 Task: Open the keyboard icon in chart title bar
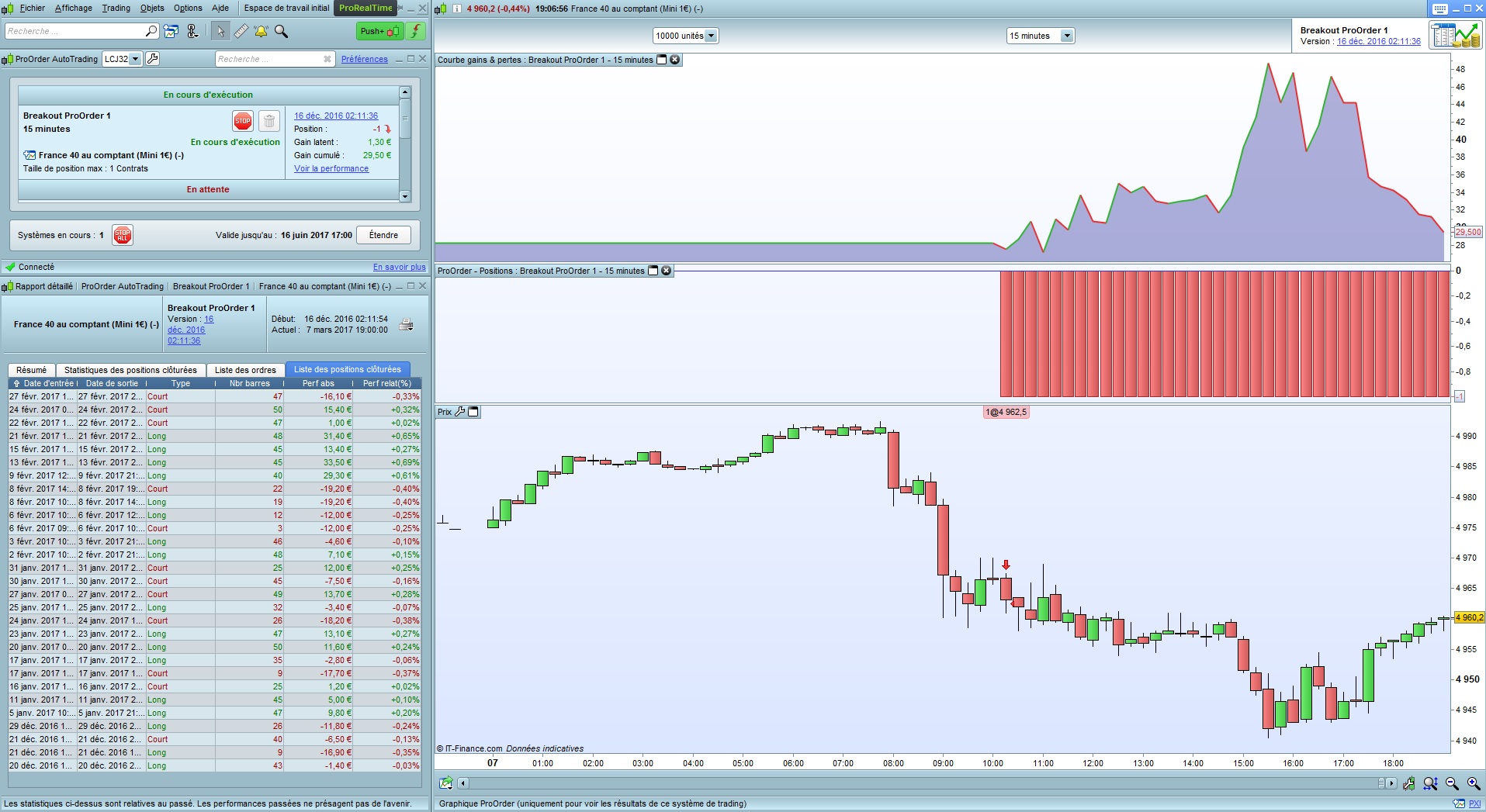tap(1439, 9)
